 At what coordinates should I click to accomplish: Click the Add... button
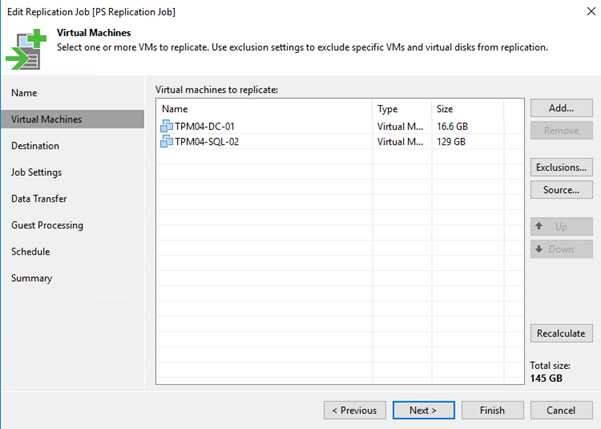(x=561, y=108)
